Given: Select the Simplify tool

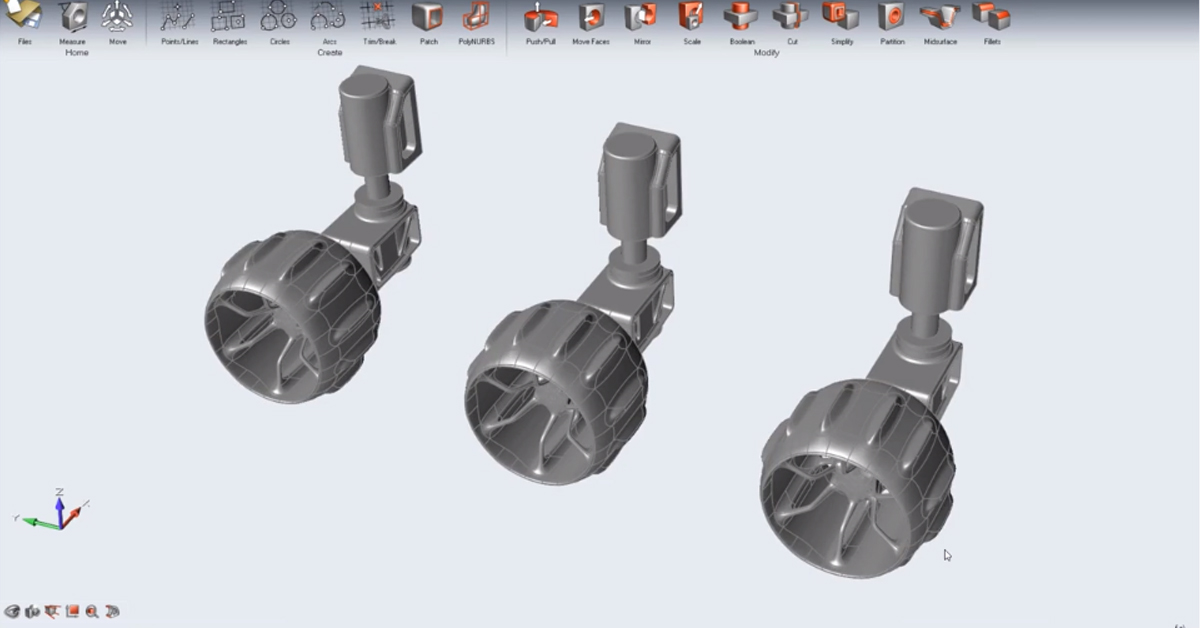Looking at the screenshot, I should pos(842,17).
